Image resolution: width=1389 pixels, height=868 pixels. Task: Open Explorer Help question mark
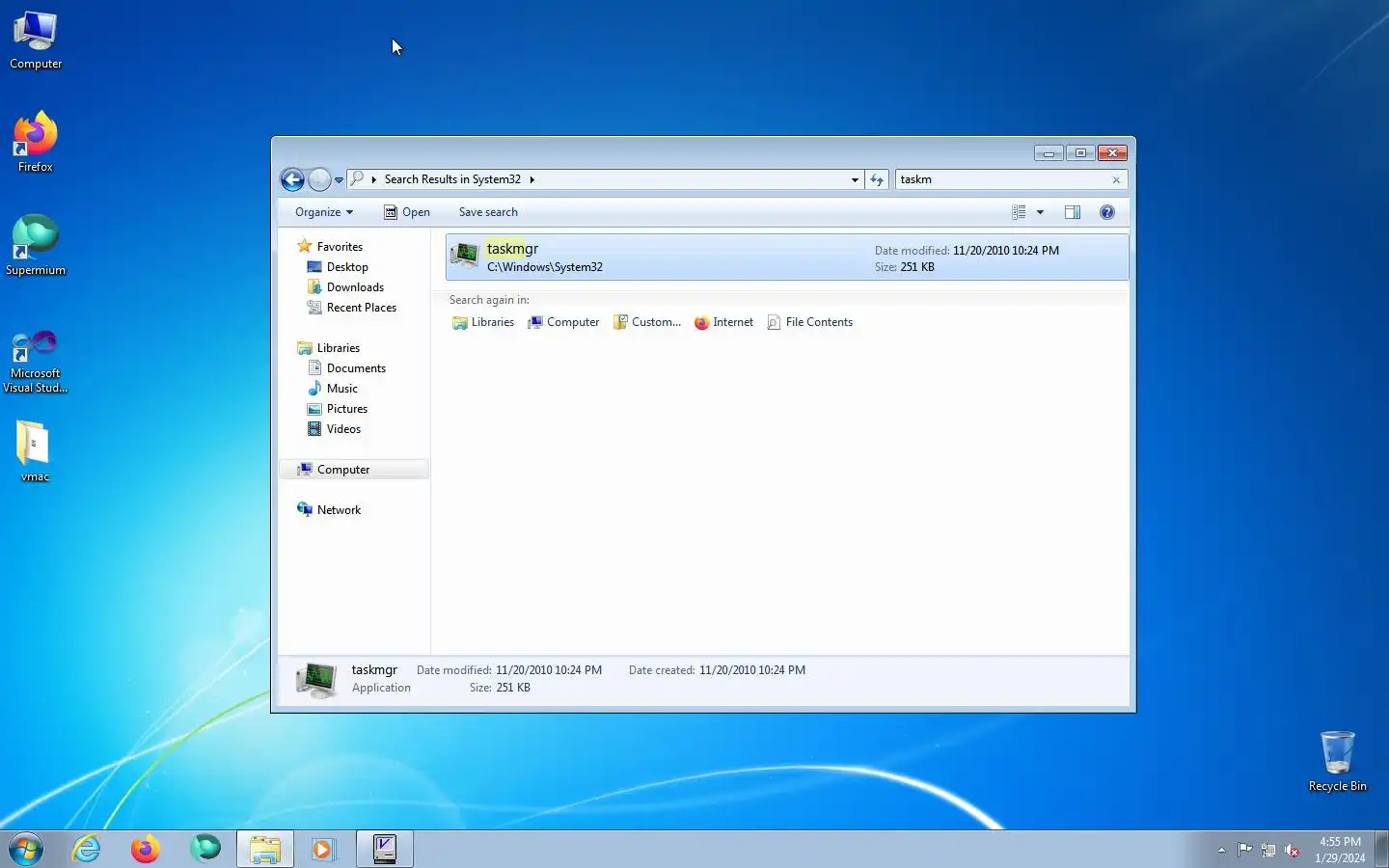[x=1107, y=212]
